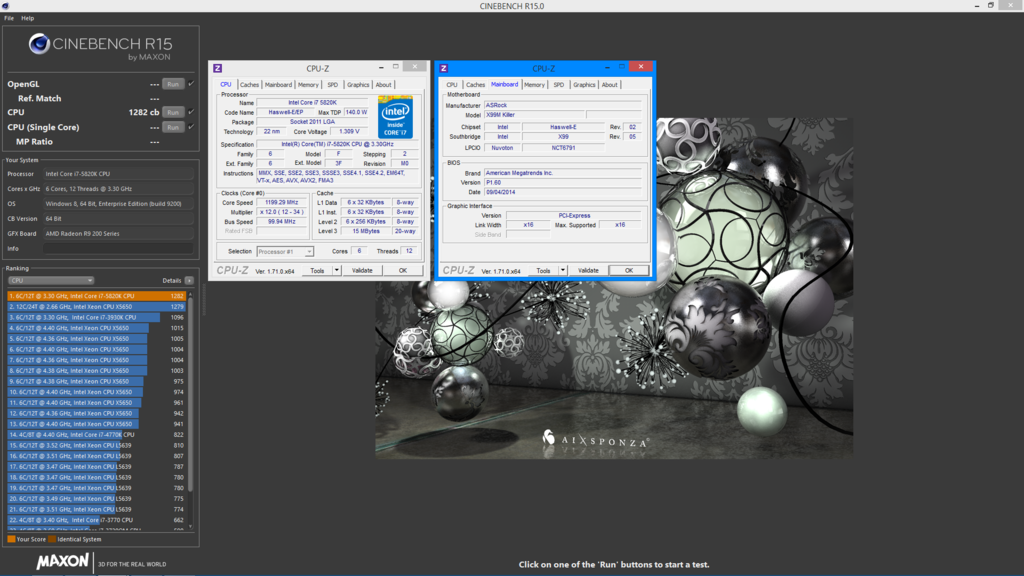Click the Intel Core i7 logo in CPU-Z
Image resolution: width=1024 pixels, height=576 pixels.
395,117
